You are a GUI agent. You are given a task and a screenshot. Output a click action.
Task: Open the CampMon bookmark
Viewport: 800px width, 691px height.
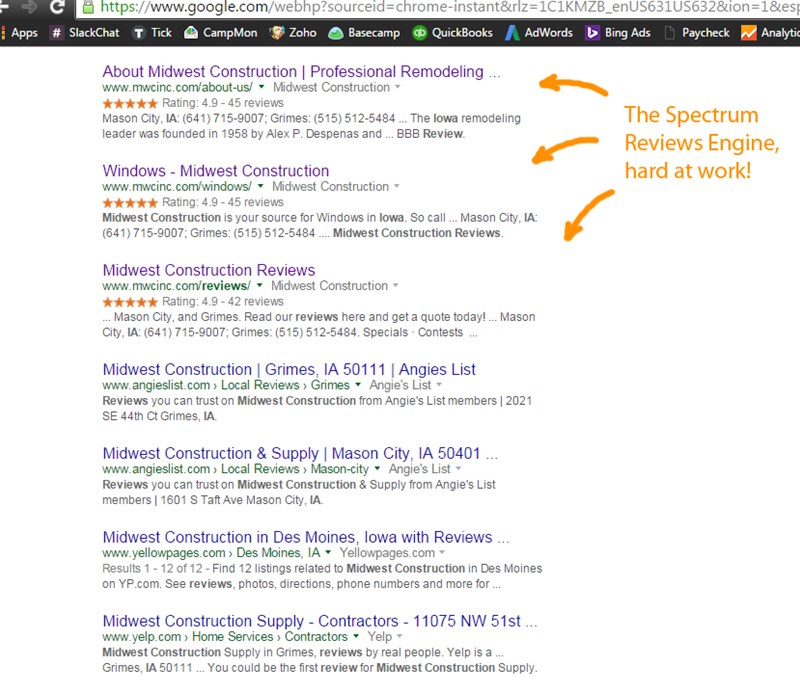point(221,32)
